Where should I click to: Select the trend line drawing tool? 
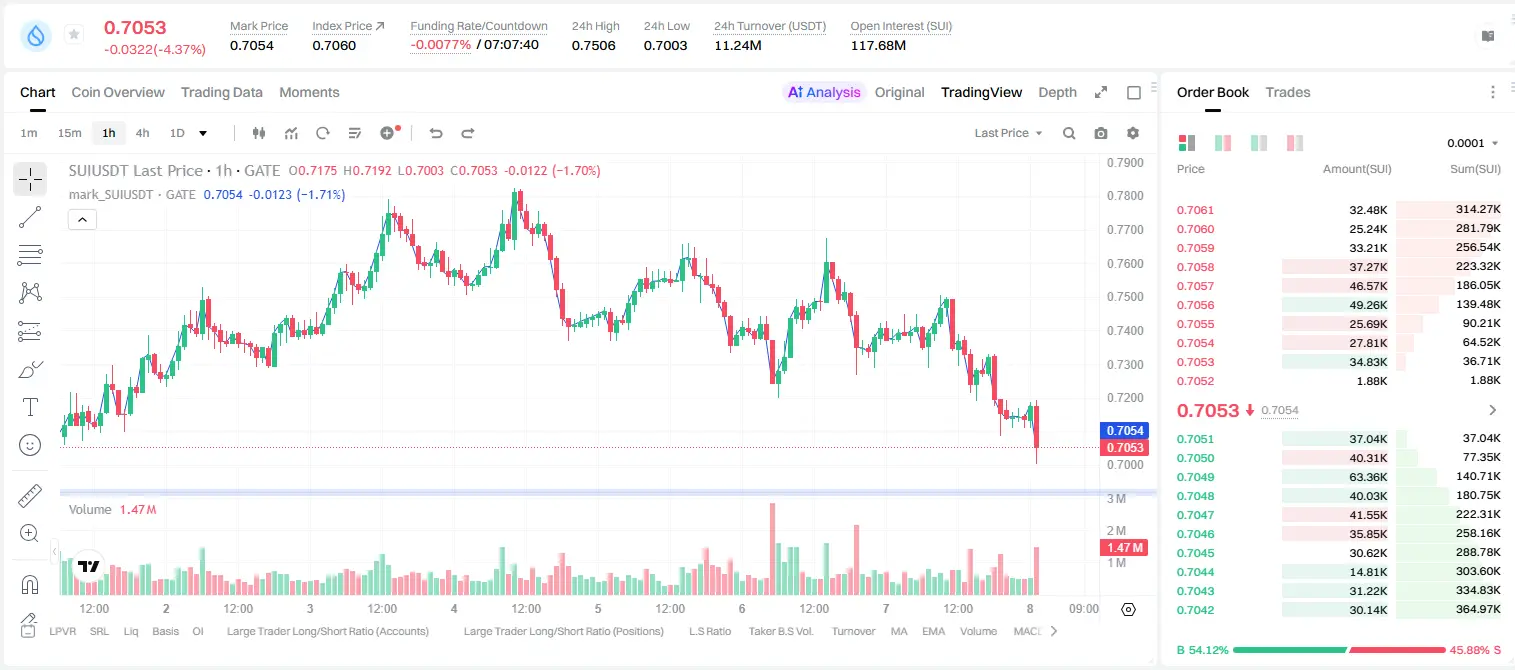[x=30, y=217]
